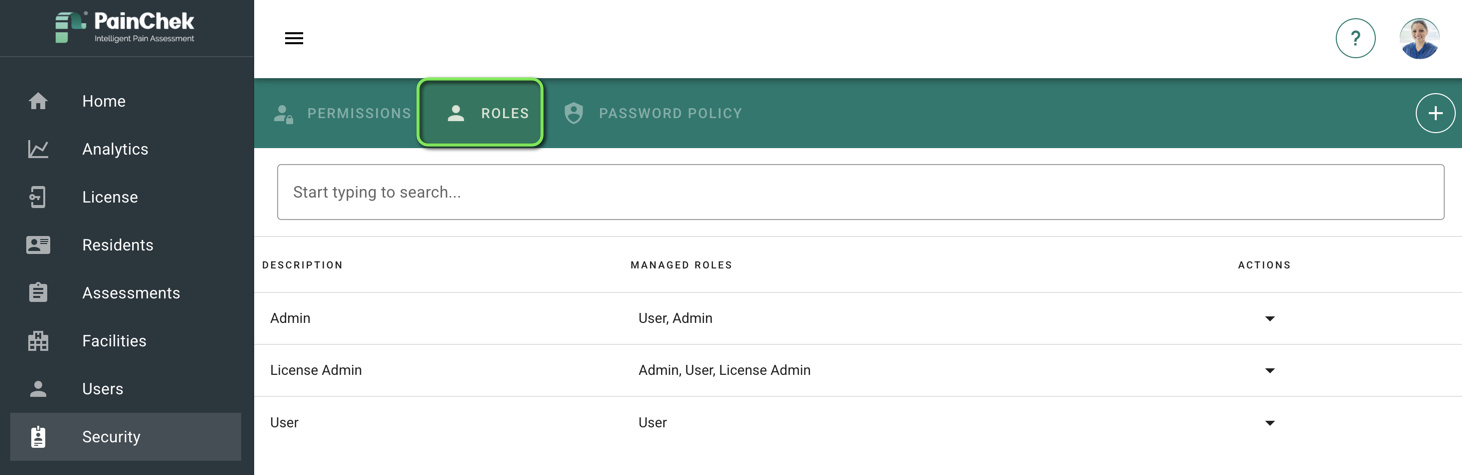Click the Home house icon in sidebar
Viewport: 1462px width, 475px height.
(38, 101)
